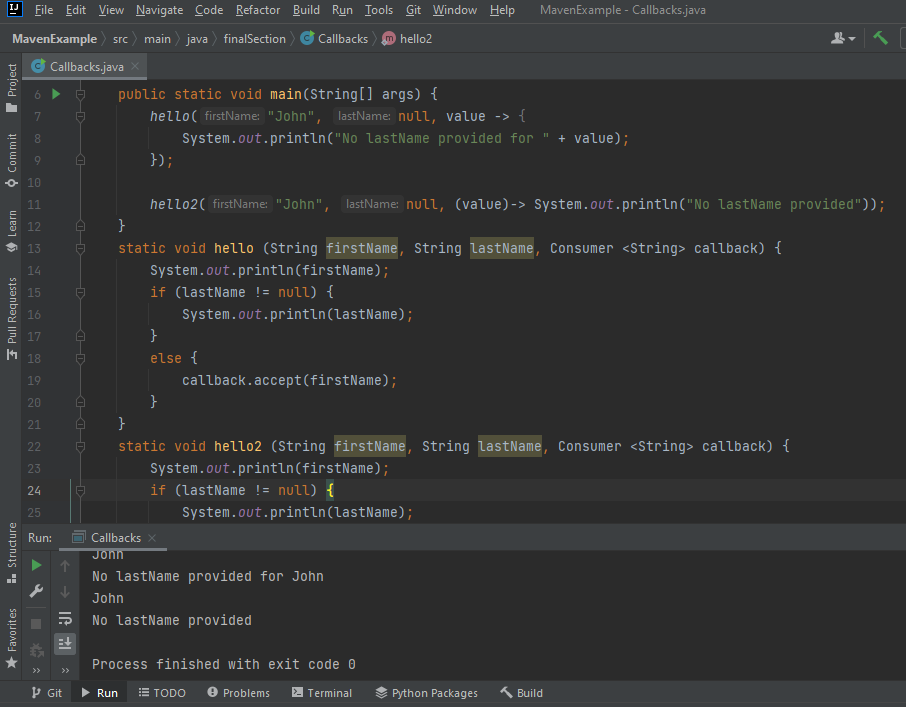Click finalSection breadcrumb
The height and width of the screenshot is (707, 906).
coord(255,39)
